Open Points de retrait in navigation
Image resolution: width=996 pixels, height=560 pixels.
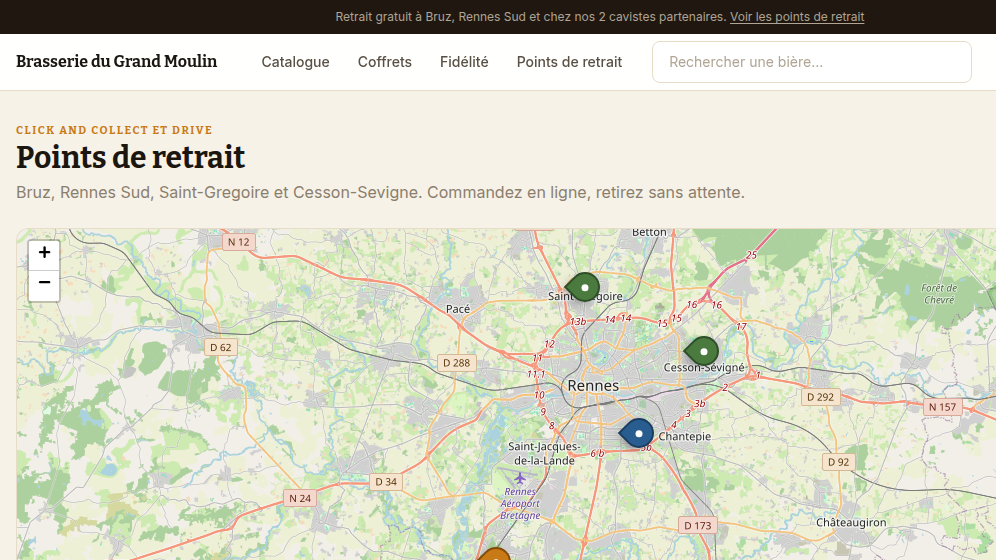569,62
